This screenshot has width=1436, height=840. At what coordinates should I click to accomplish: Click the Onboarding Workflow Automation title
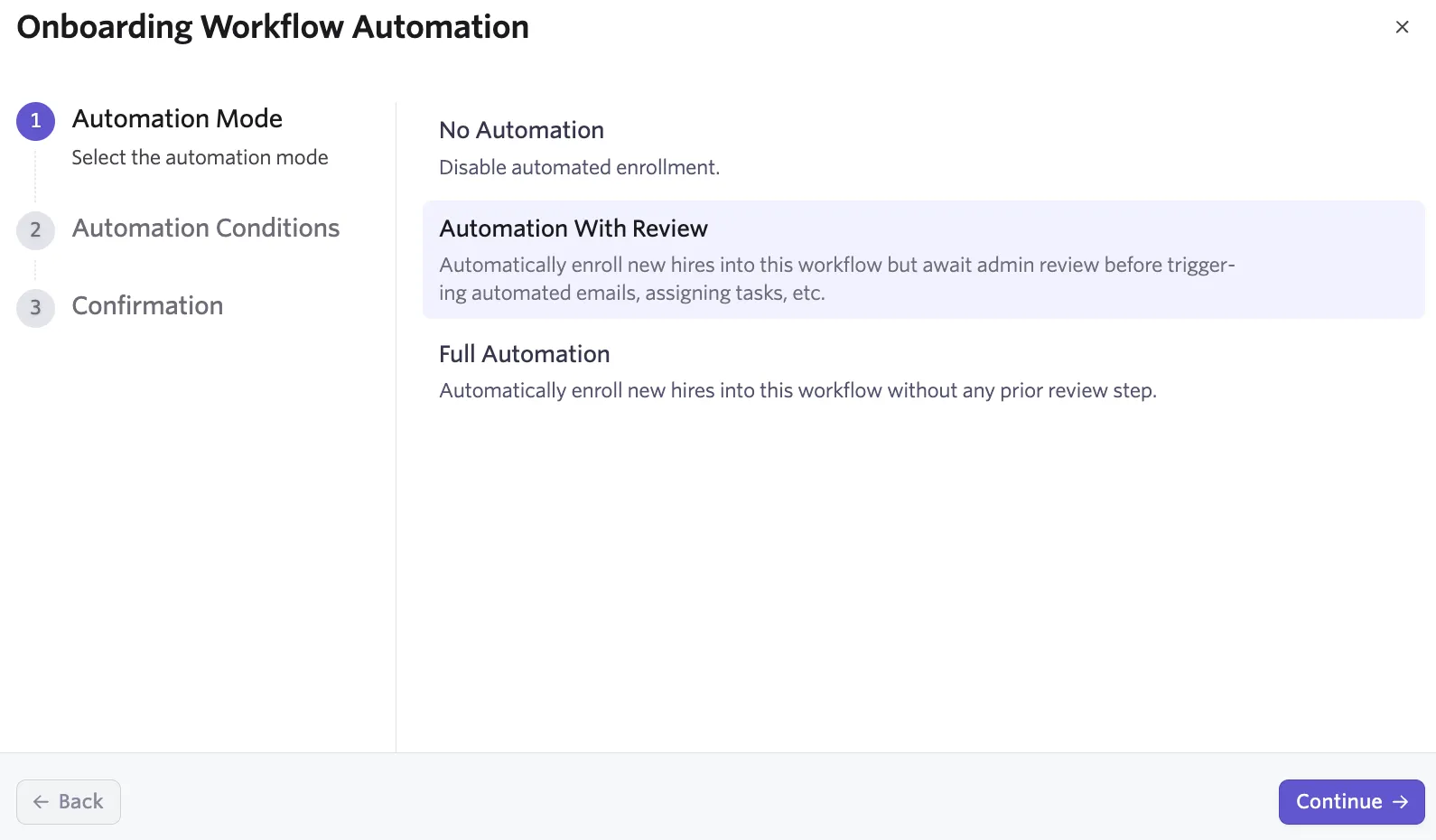point(273,27)
